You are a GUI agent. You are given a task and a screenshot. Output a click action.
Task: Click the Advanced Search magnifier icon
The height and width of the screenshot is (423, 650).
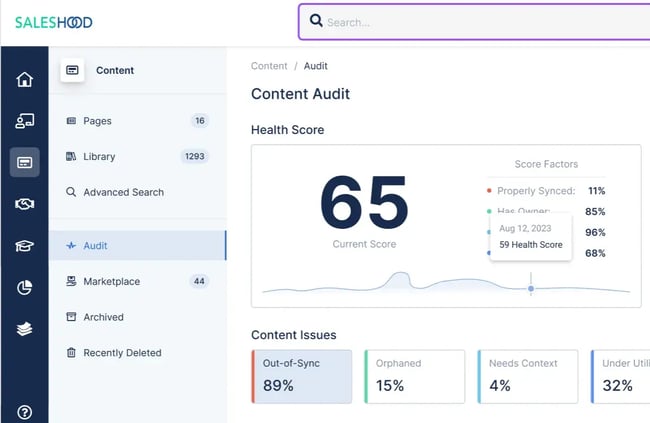click(x=71, y=192)
